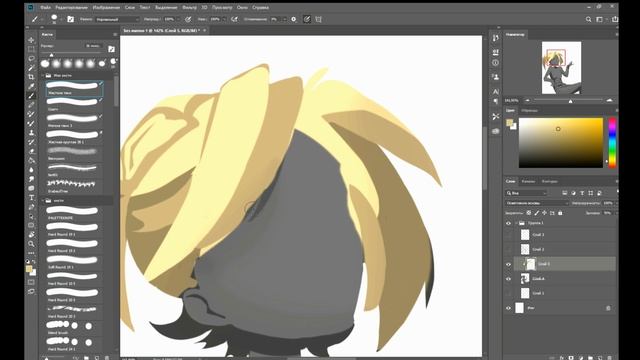Select the Clone Stamp tool
Screen dimensions: 640x360
[31, 133]
